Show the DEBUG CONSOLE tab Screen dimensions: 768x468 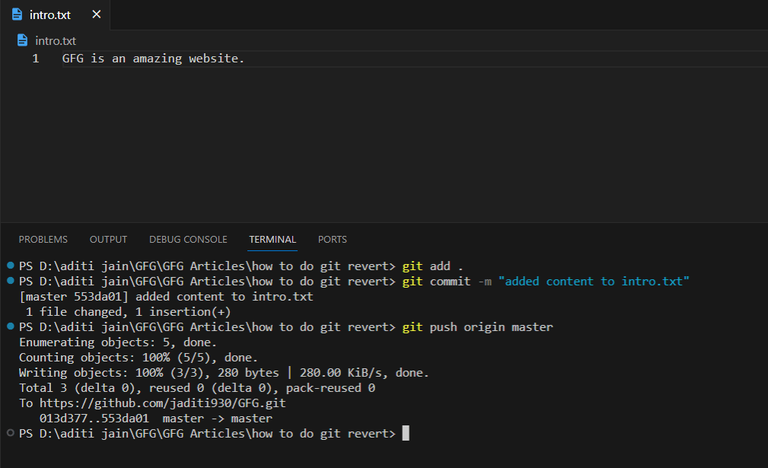(188, 239)
